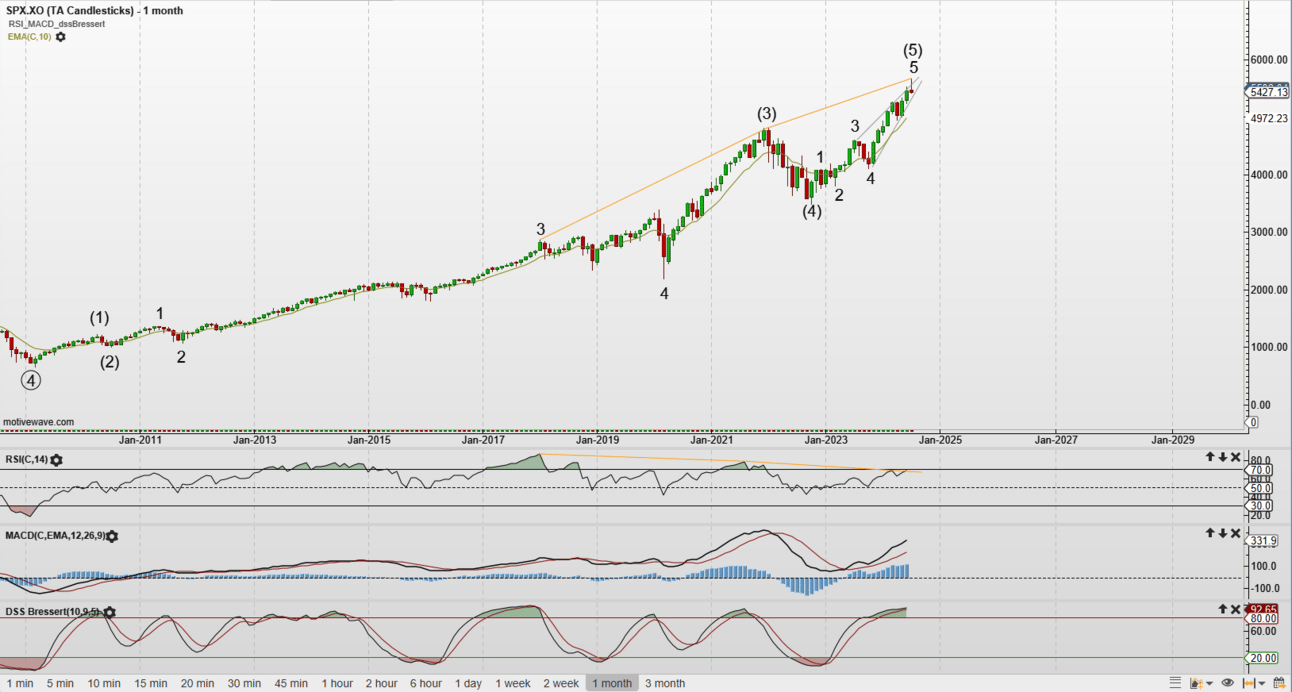
Task: Select the circled 4 wave label
Action: pos(32,380)
